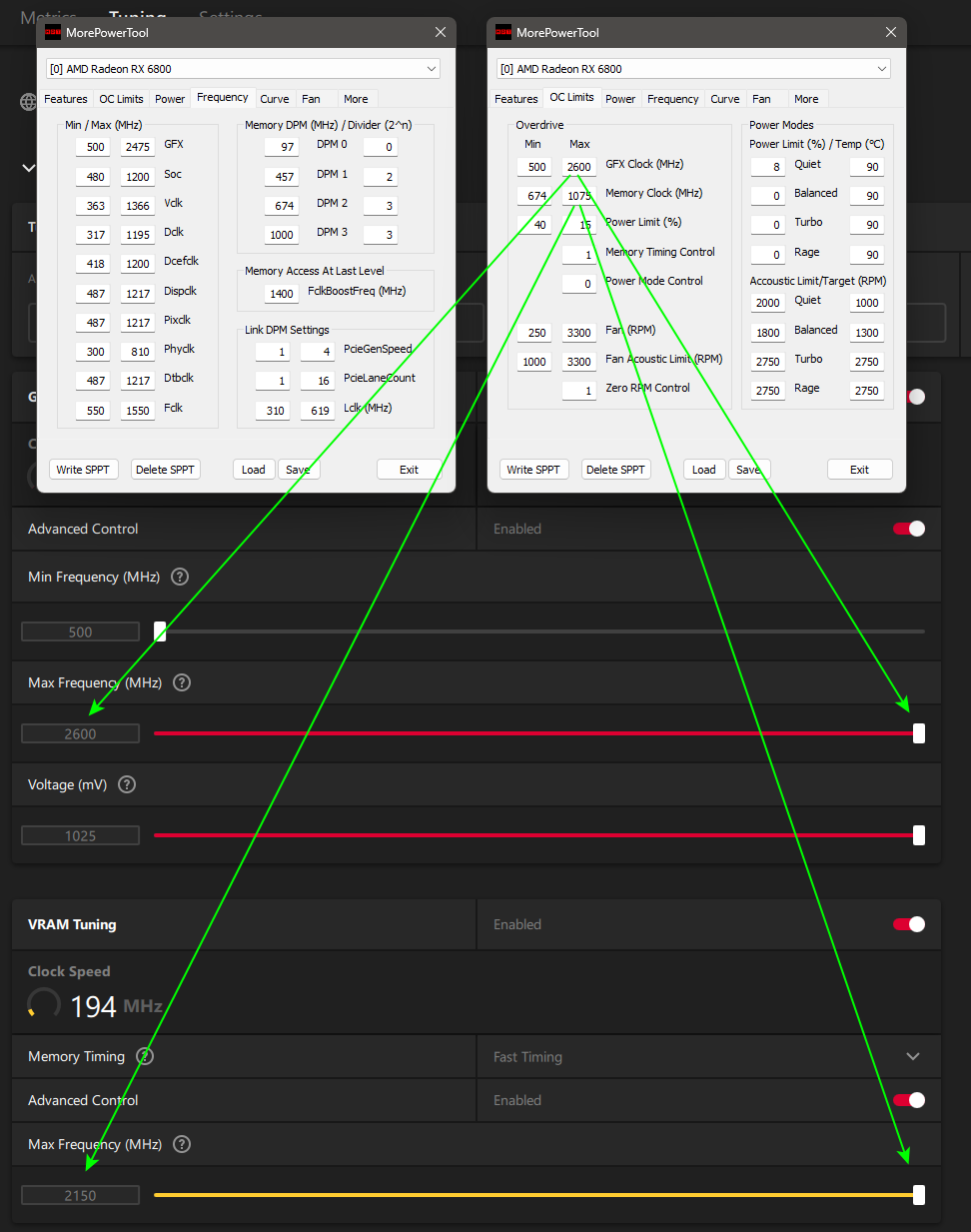The width and height of the screenshot is (971, 1232).
Task: Click the VRAM Max Frequency 2150 field
Action: [81, 1195]
